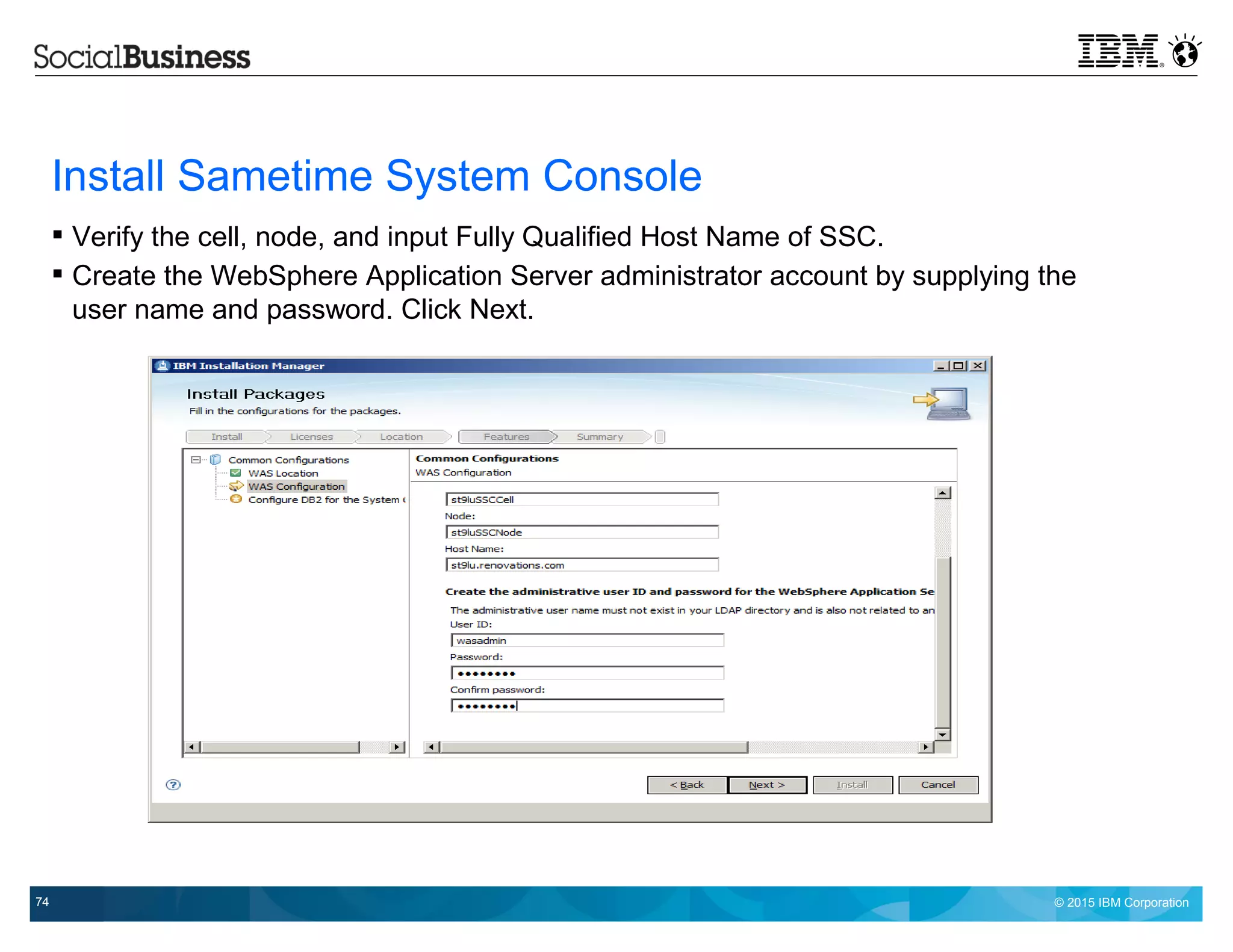Select Common Configurations tree root
The image size is (1233, 952).
288,460
